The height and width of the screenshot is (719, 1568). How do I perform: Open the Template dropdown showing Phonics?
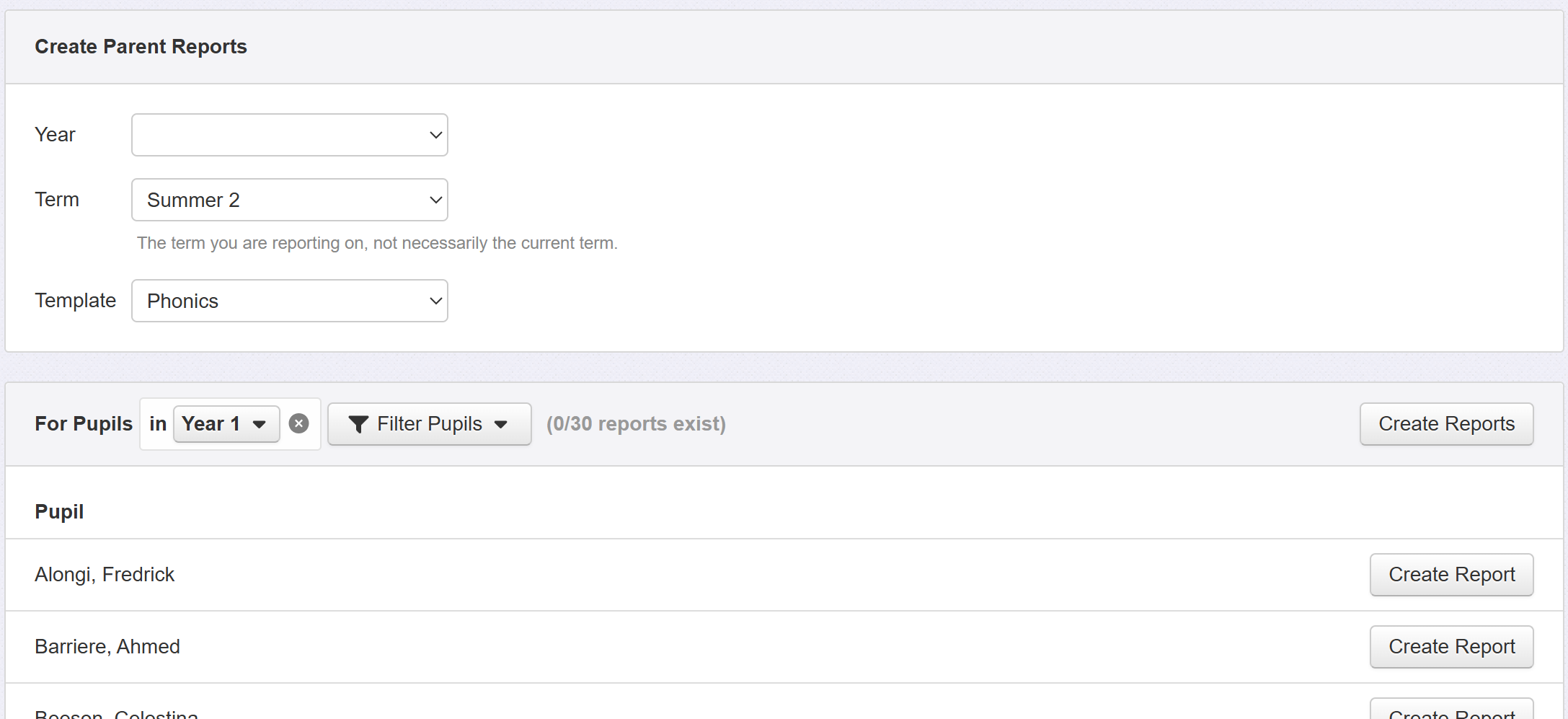point(288,301)
